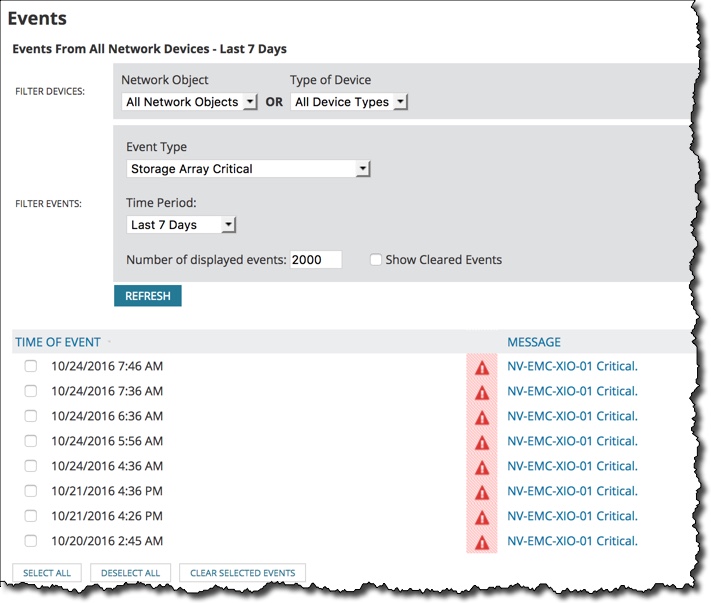Click critical warning icon for 10/21/2016 4:26 PM event

(482, 517)
